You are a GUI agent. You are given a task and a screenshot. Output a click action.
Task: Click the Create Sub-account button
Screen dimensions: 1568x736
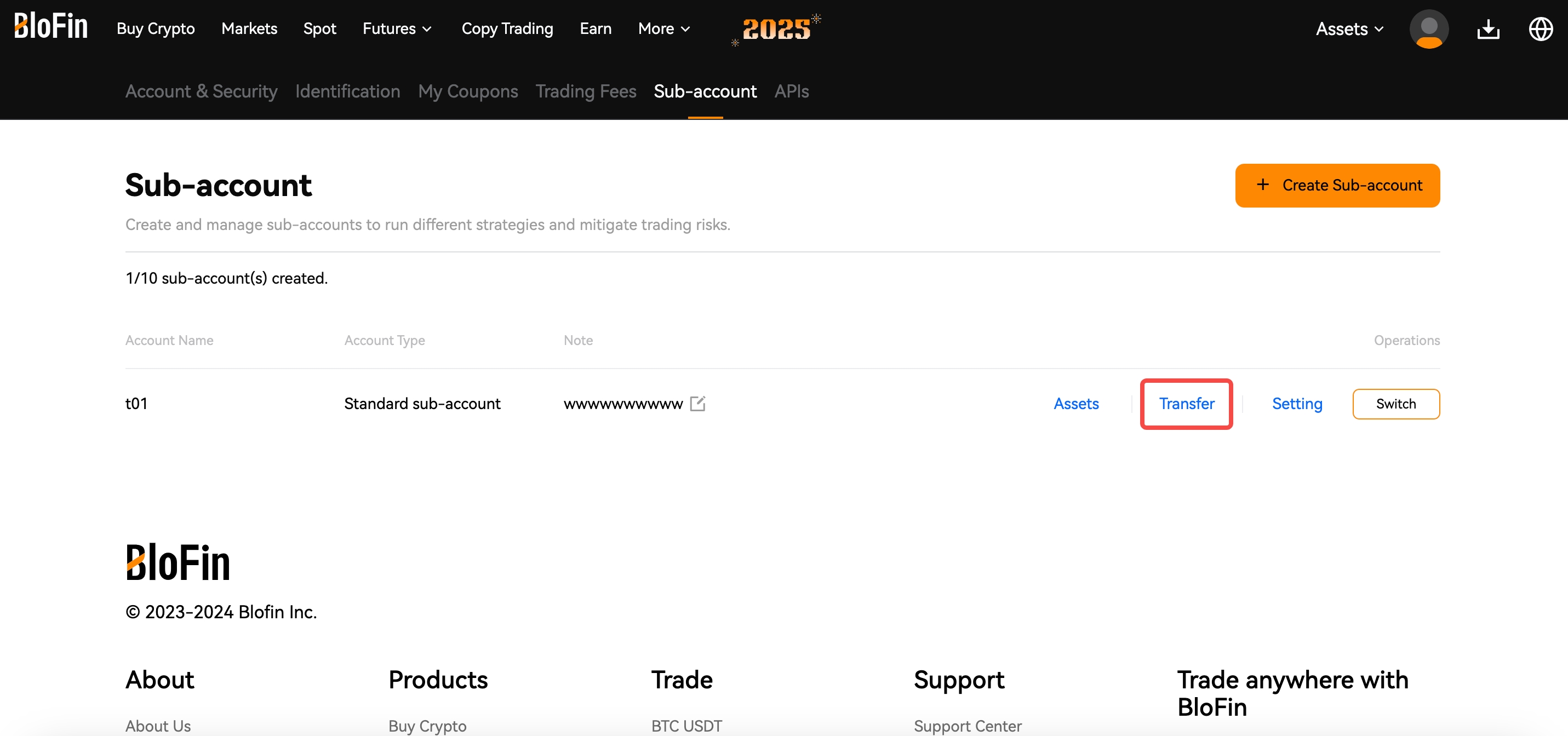[1337, 185]
